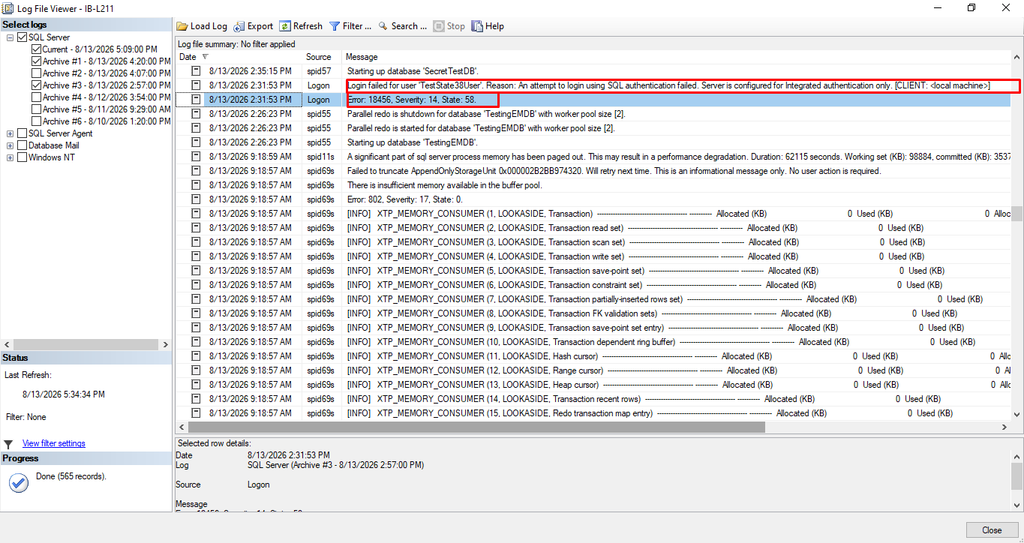This screenshot has height=543, width=1024.
Task: Click the Done progress checkmark icon
Action: (x=19, y=483)
